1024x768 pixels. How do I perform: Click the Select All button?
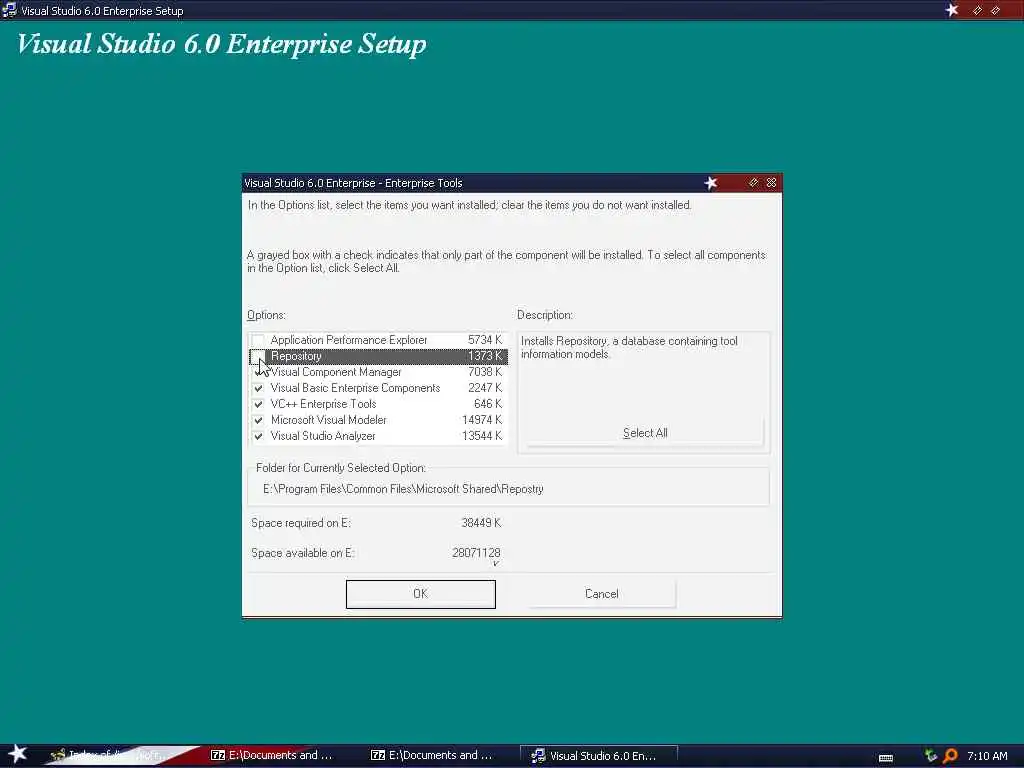645,433
